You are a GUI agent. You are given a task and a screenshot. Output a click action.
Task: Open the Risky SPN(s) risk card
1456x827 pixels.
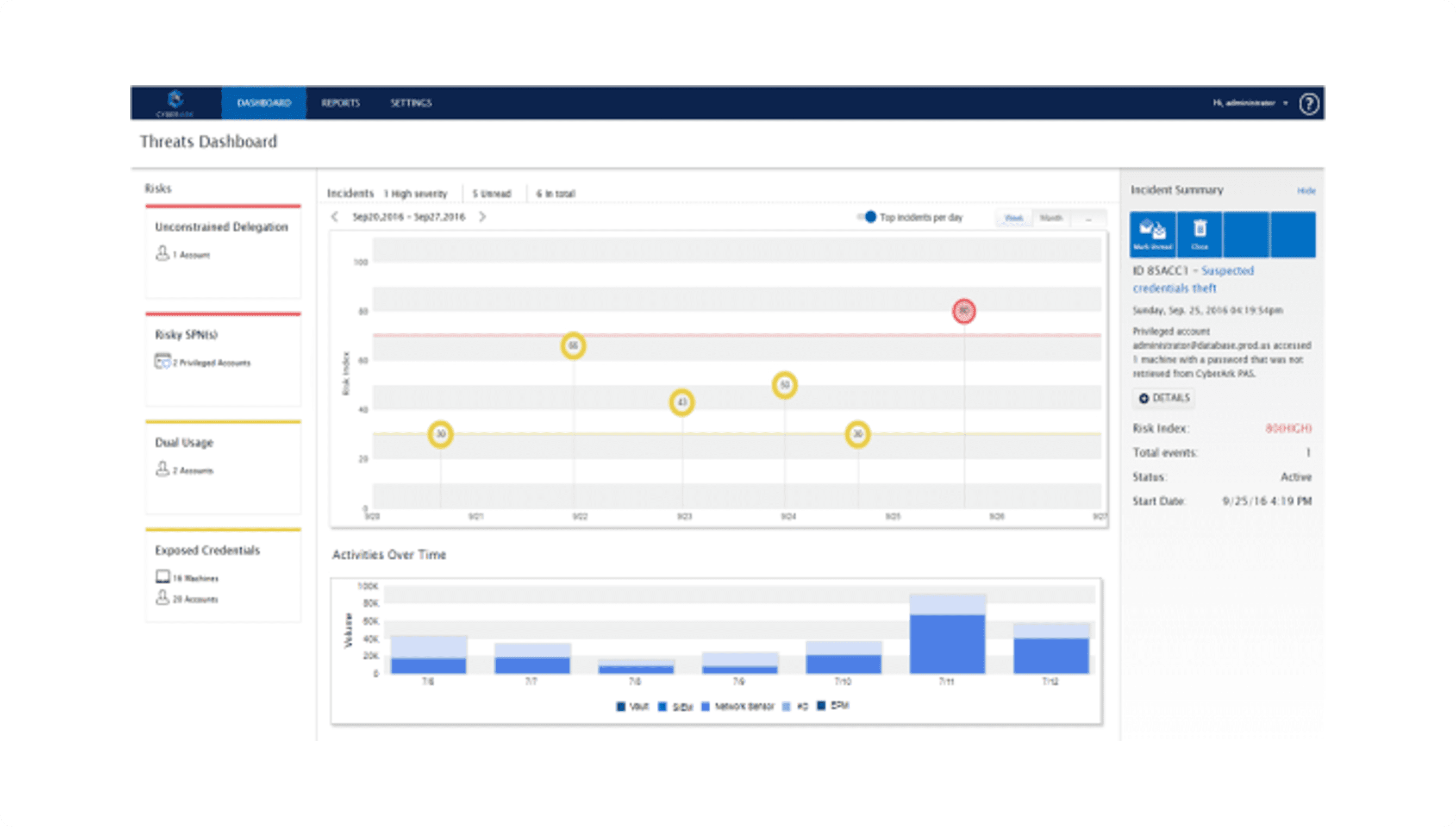(x=223, y=360)
